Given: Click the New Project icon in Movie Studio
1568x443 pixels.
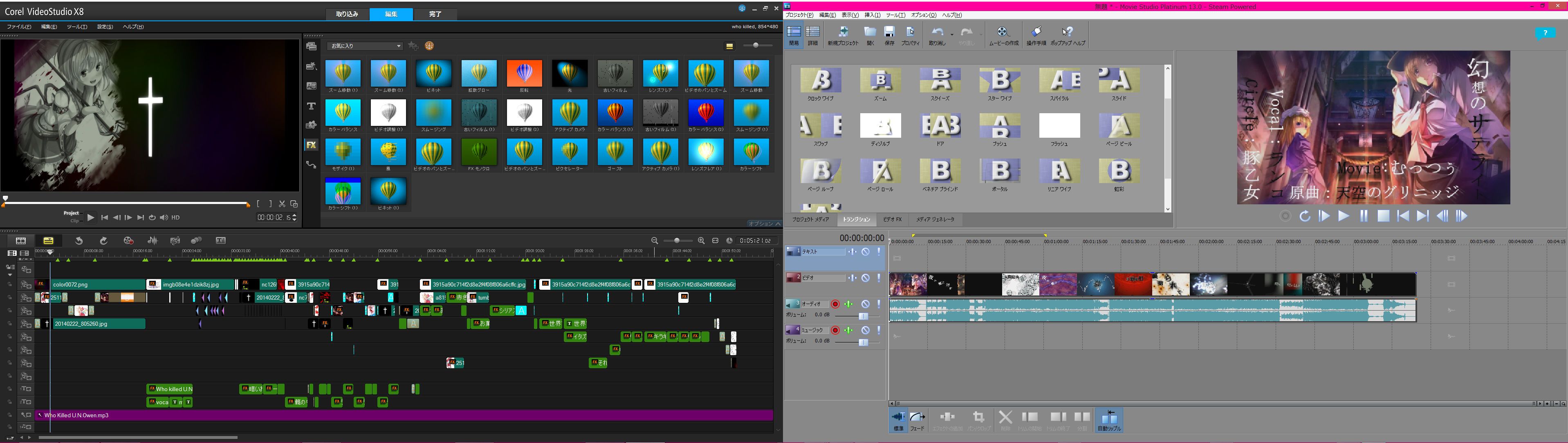Looking at the screenshot, I should tap(843, 35).
